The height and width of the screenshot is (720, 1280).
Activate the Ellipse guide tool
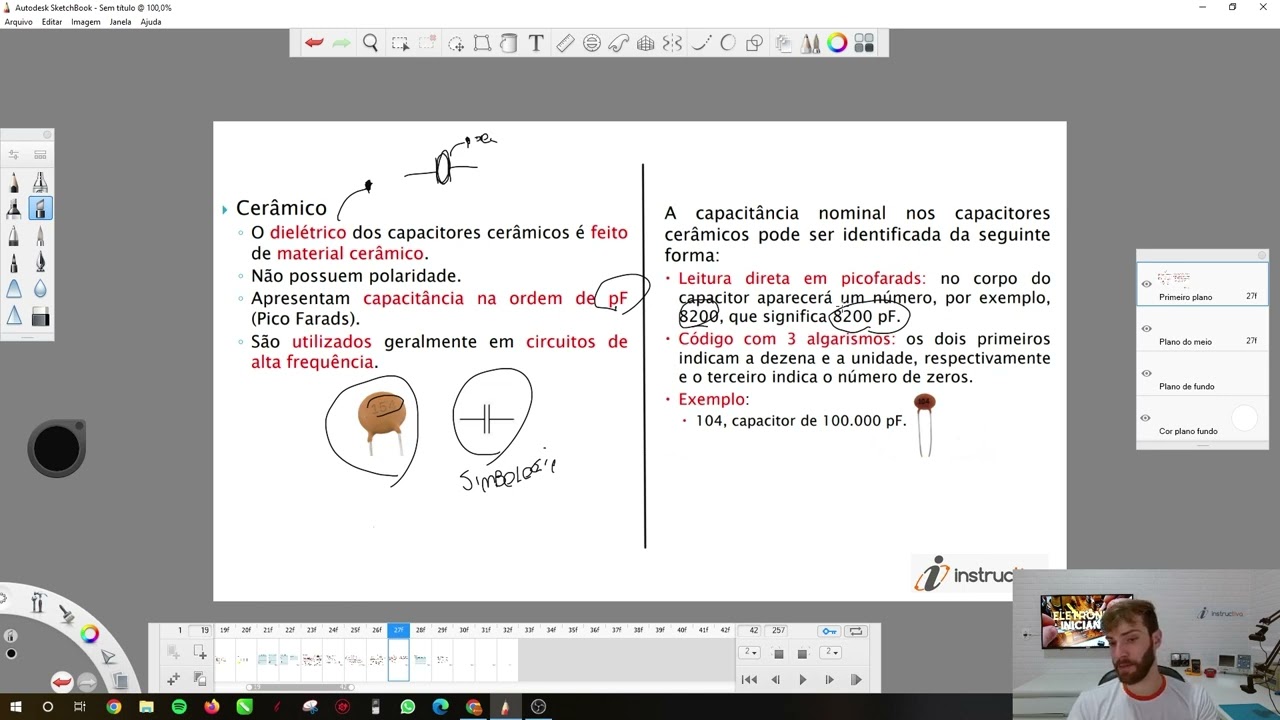click(x=592, y=43)
